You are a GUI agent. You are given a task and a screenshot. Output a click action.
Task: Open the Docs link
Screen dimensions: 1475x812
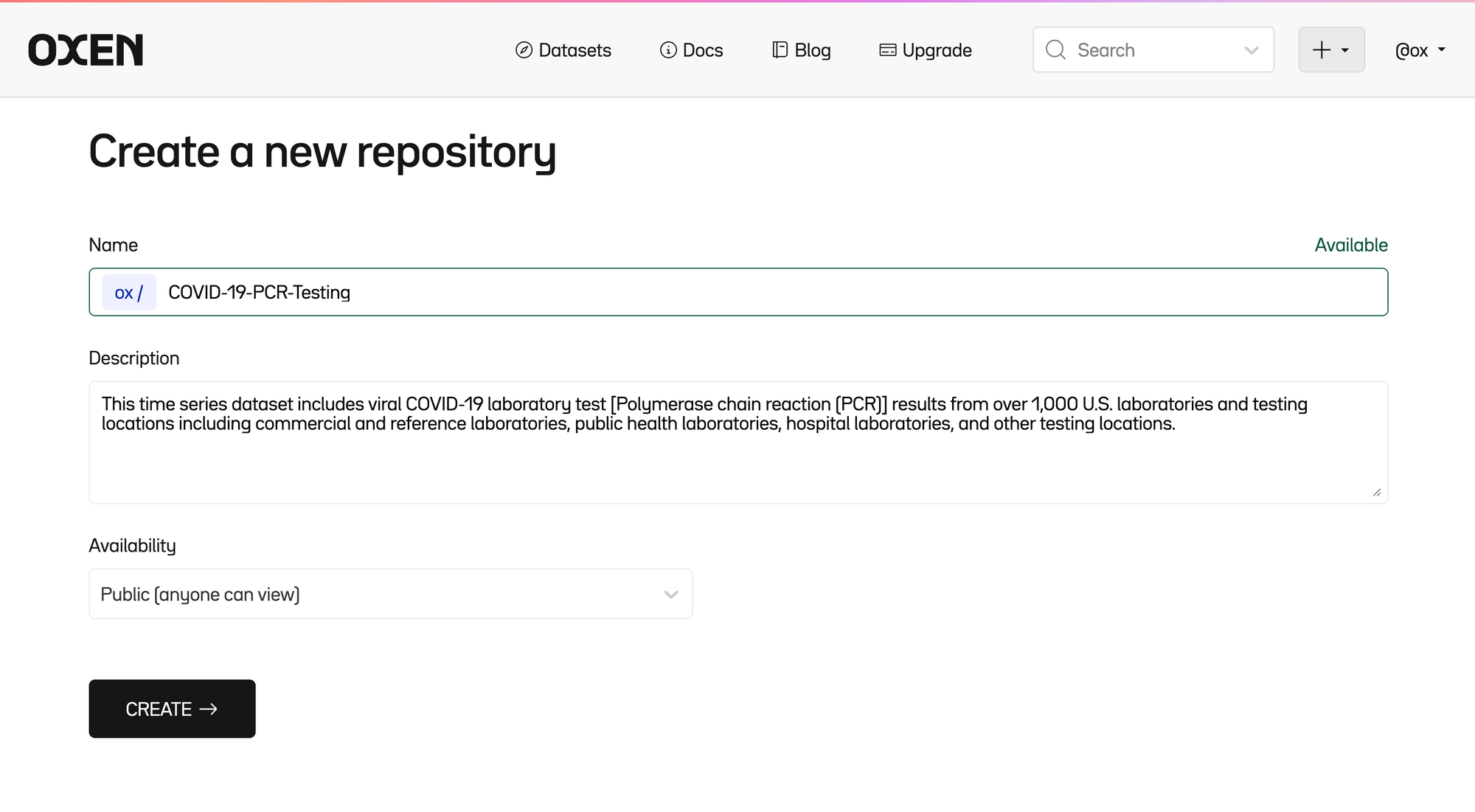click(702, 50)
